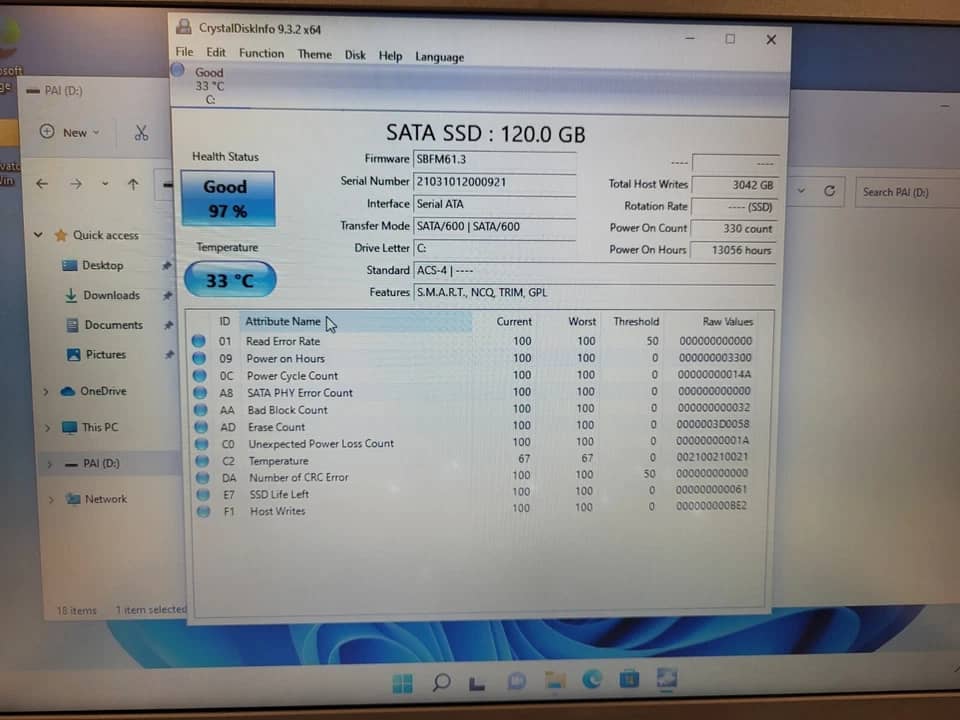
Task: Expand the OneDrive tree node
Action: (46, 391)
